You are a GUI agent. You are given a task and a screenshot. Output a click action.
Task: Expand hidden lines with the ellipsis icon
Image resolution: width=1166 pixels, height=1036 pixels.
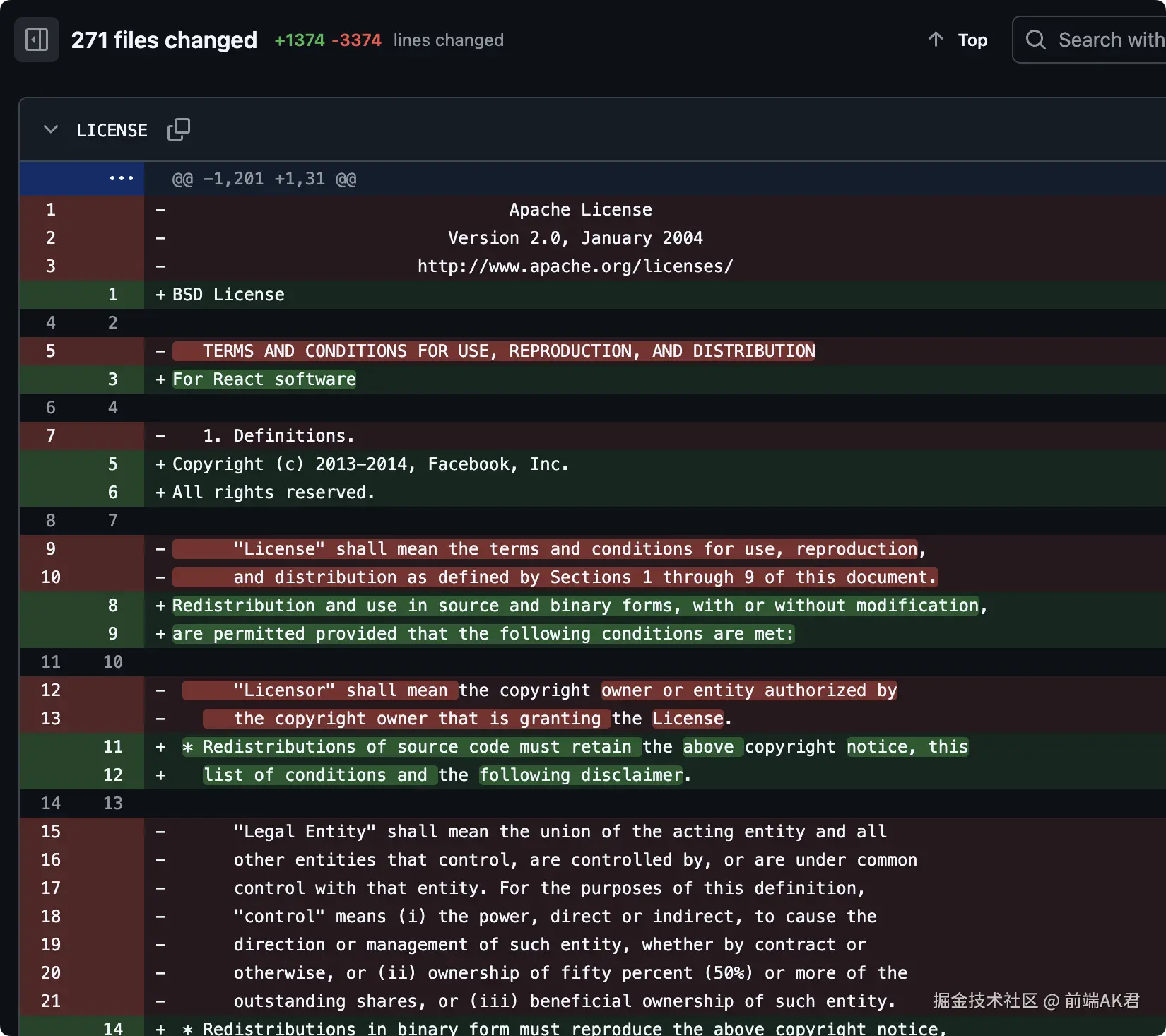[121, 179]
